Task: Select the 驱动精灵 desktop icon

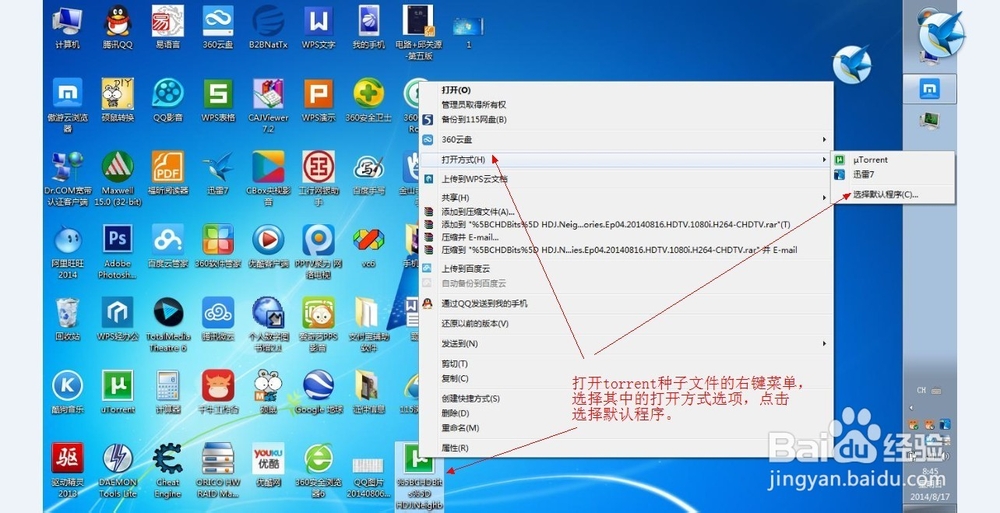Action: pos(67,470)
